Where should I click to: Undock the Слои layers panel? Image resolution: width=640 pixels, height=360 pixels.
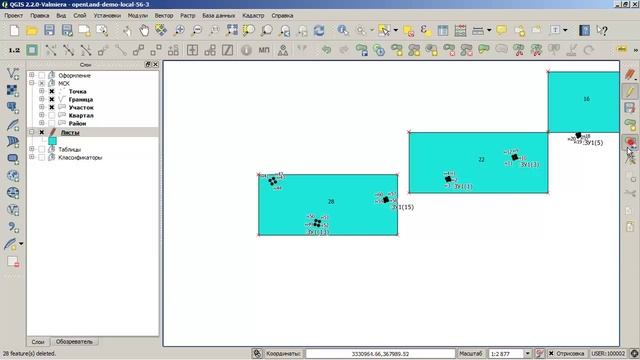pos(148,64)
